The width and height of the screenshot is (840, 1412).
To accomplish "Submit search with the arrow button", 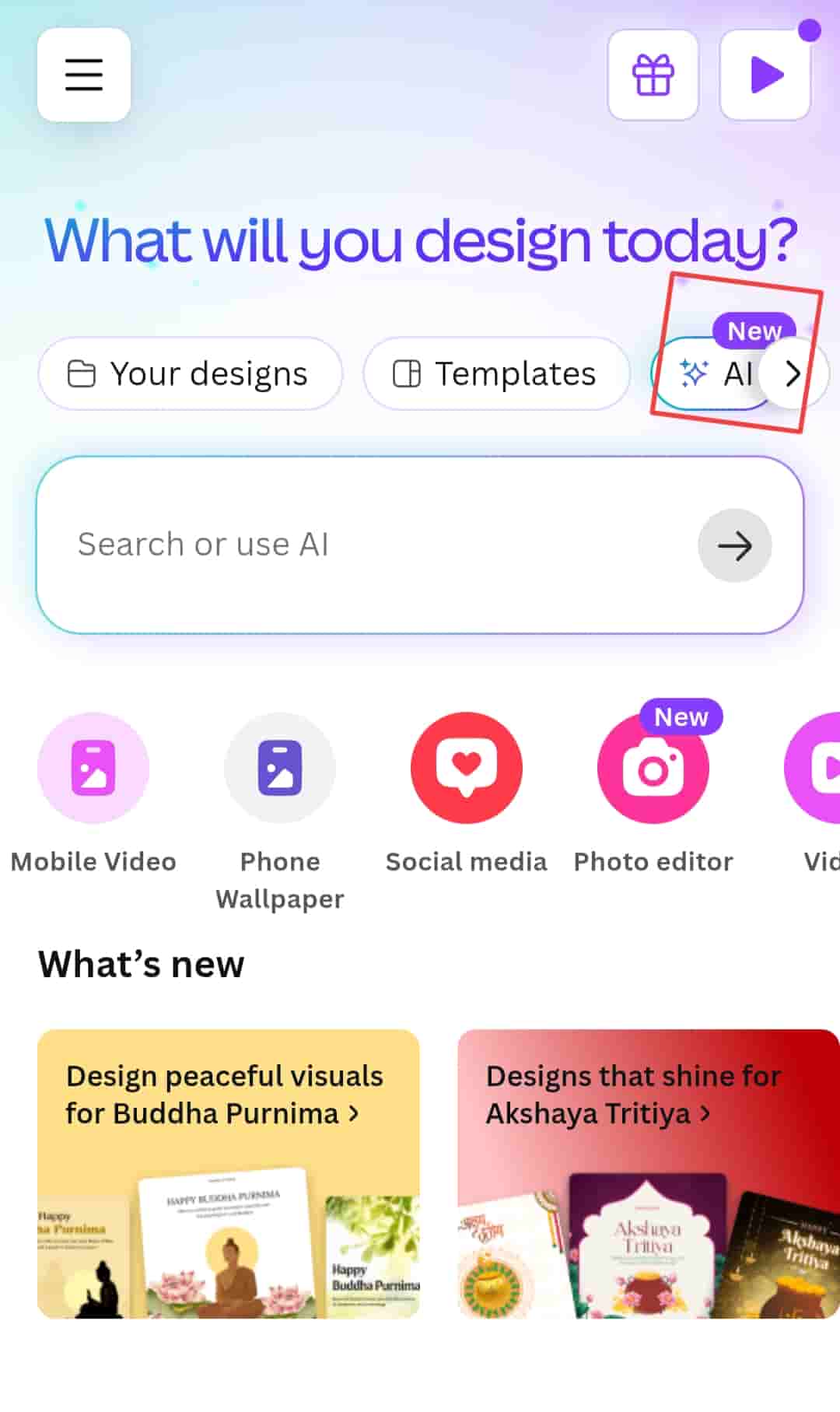I will coord(735,545).
